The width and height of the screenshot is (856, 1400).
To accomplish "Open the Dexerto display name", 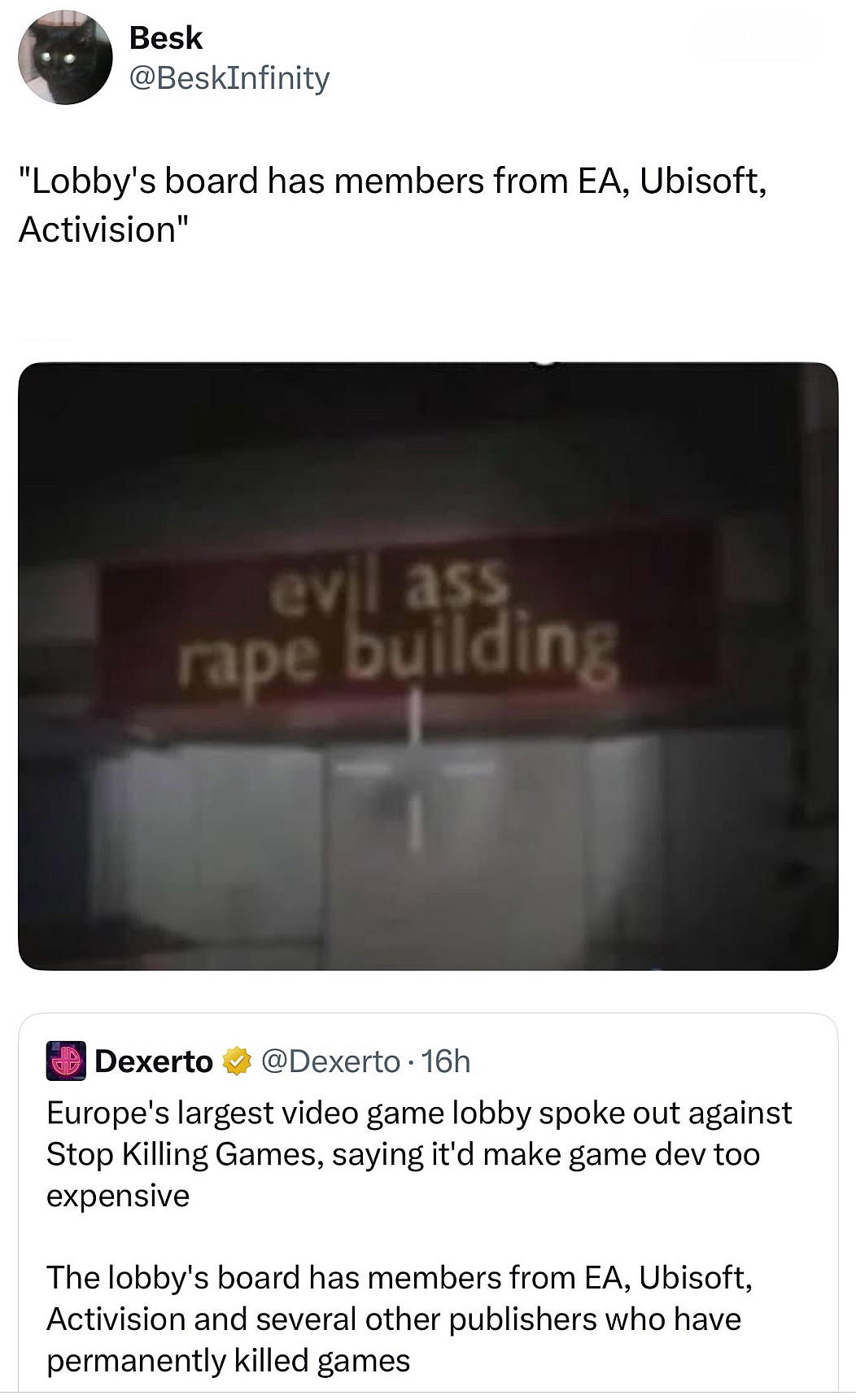I will pos(154,1061).
